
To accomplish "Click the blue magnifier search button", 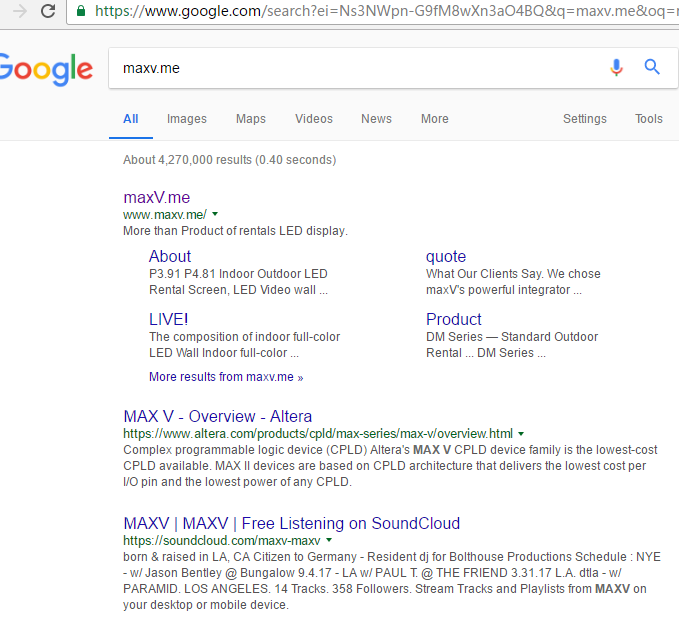I will (x=652, y=67).
